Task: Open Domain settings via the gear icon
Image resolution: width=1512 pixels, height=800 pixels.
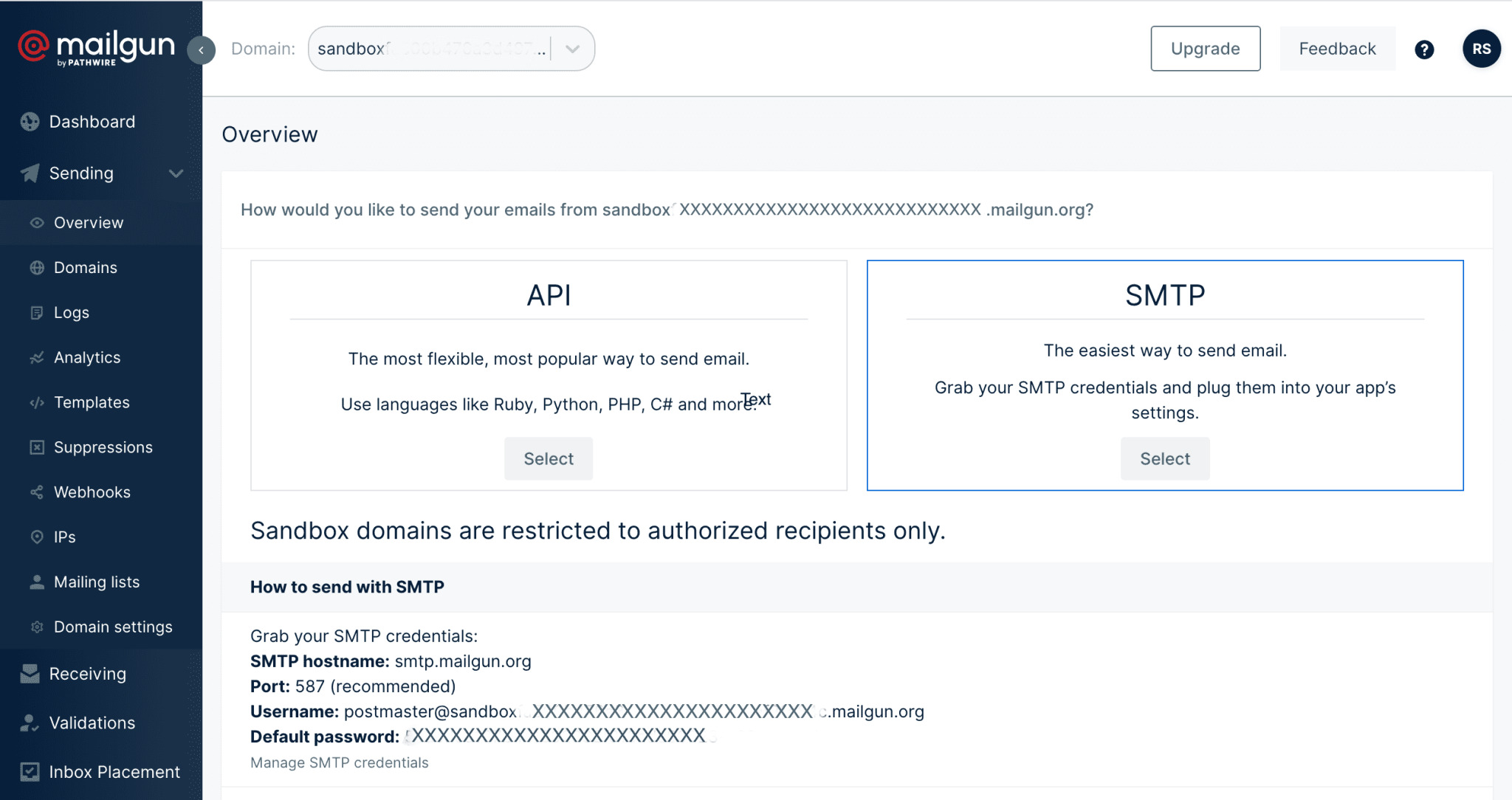Action: [x=37, y=627]
